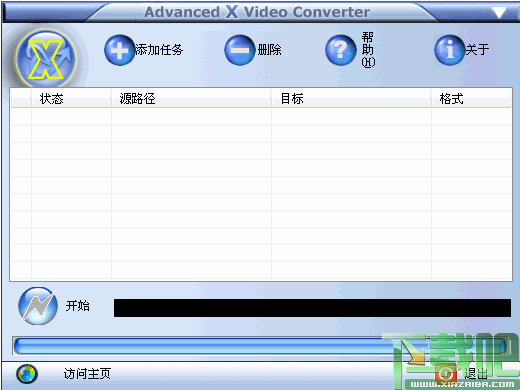The image size is (520, 390).
Task: Click the large X application logo
Action: point(46,59)
